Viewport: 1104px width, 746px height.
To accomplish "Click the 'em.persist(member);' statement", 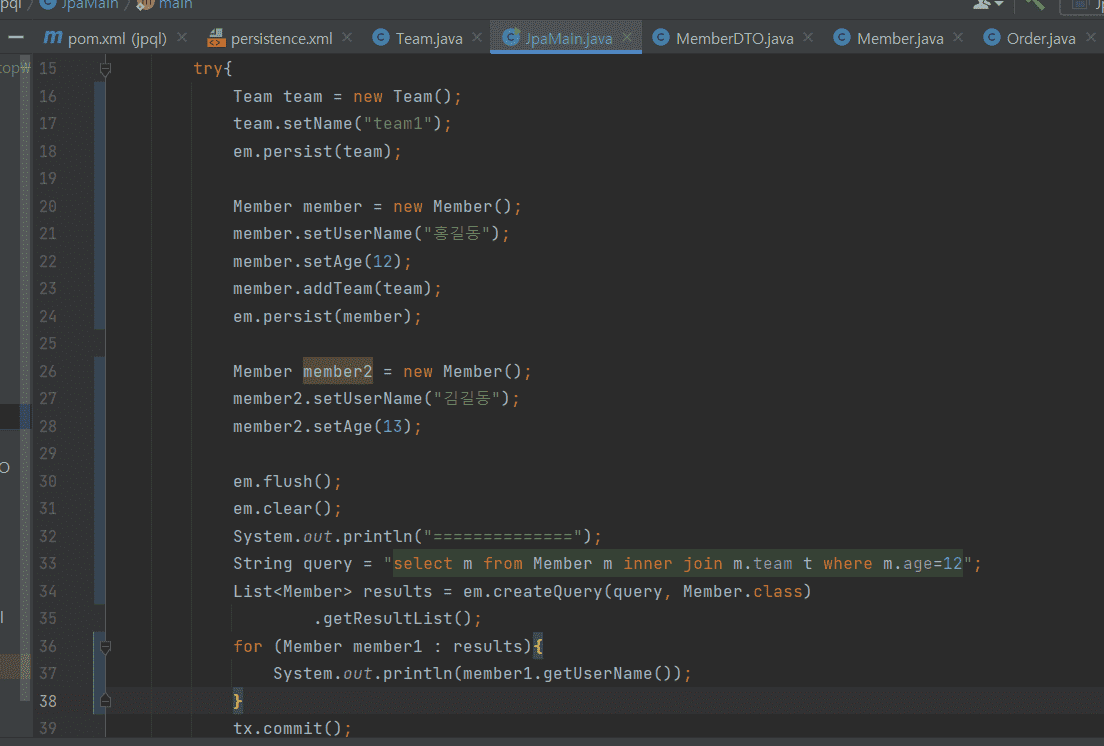I will coord(327,317).
